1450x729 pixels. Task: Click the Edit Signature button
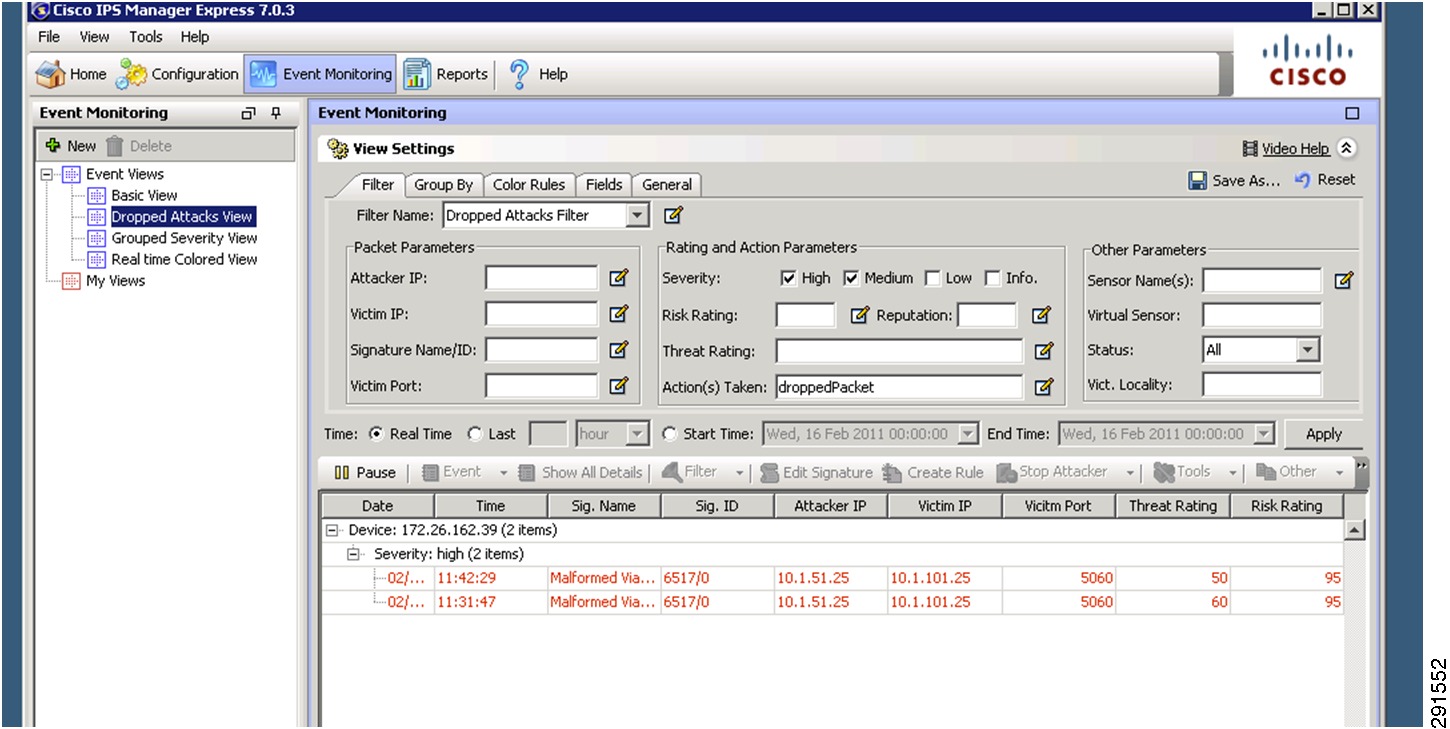tap(816, 472)
